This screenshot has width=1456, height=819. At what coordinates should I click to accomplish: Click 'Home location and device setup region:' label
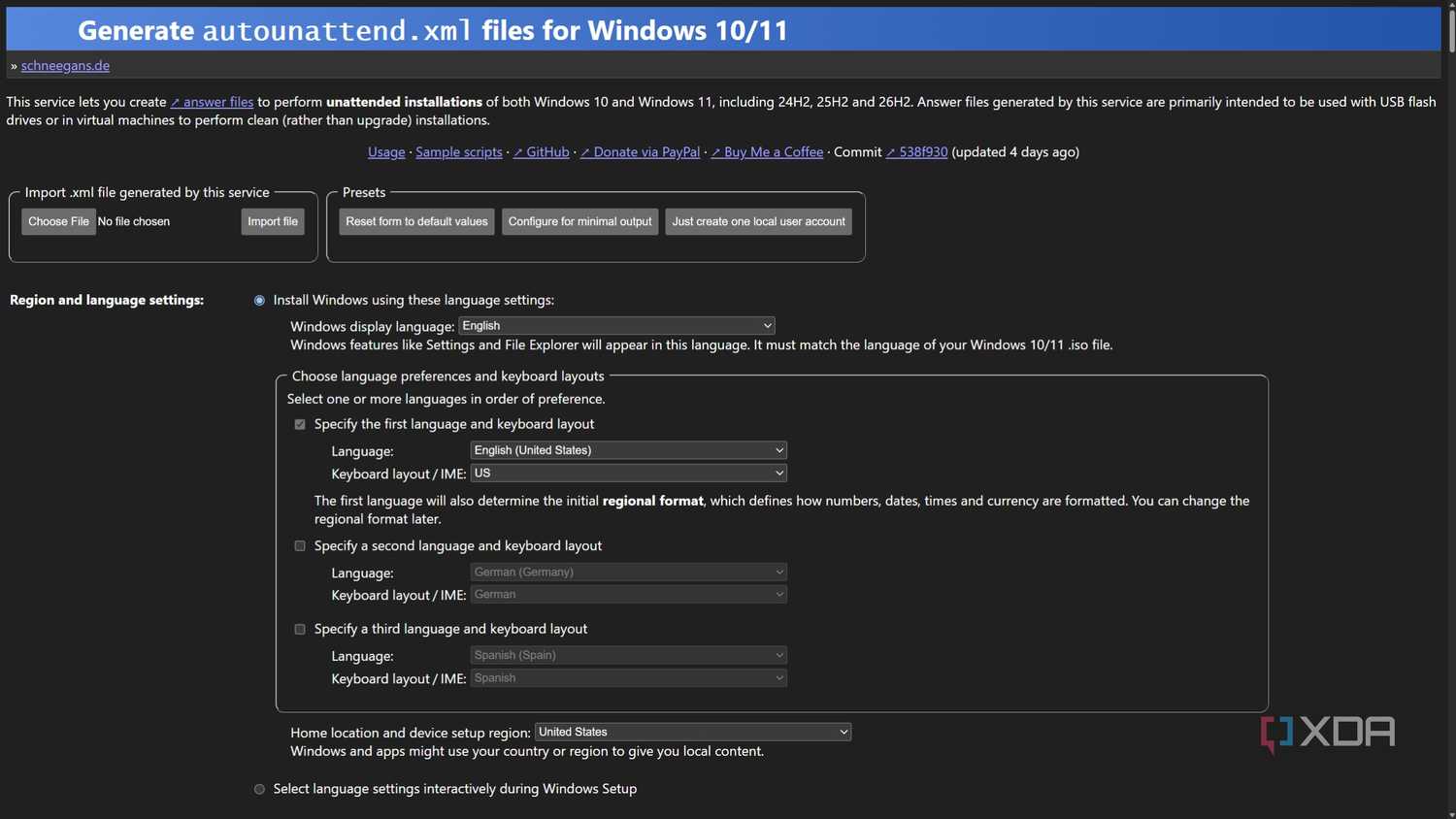(x=411, y=733)
